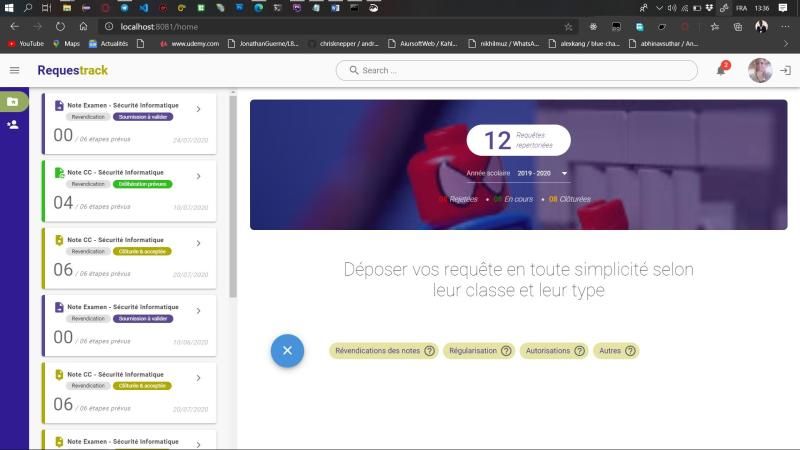Open the Actualités bookmark
800x450 pixels.
(109, 44)
